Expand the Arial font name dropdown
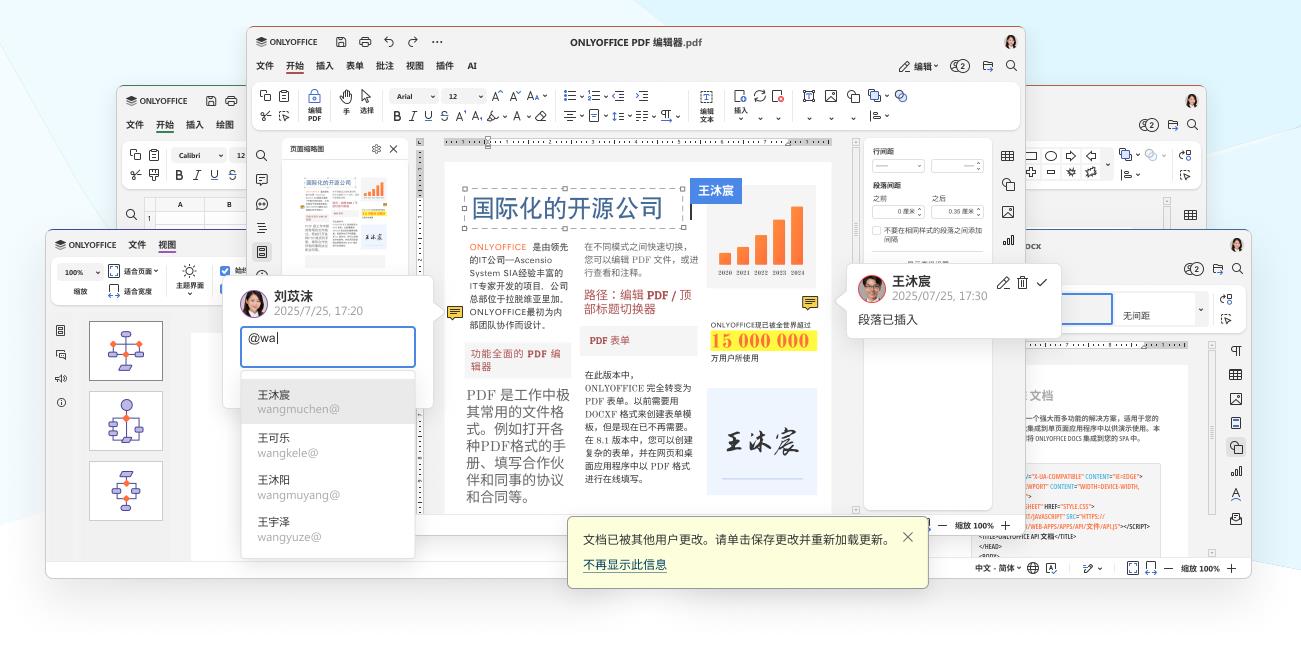 pyautogui.click(x=432, y=97)
